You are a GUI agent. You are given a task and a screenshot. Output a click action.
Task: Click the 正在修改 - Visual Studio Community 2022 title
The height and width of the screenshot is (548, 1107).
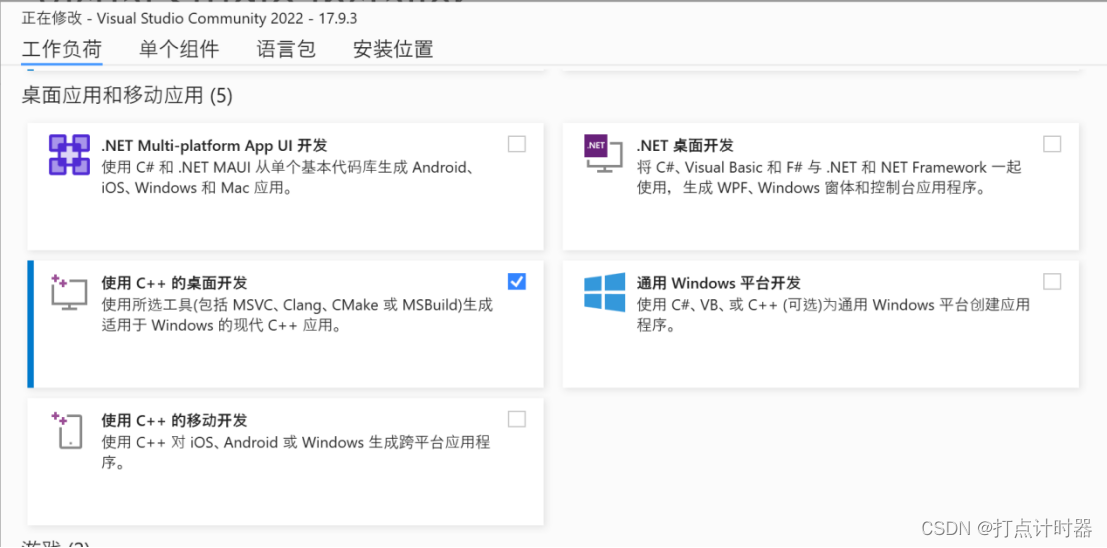tap(189, 18)
